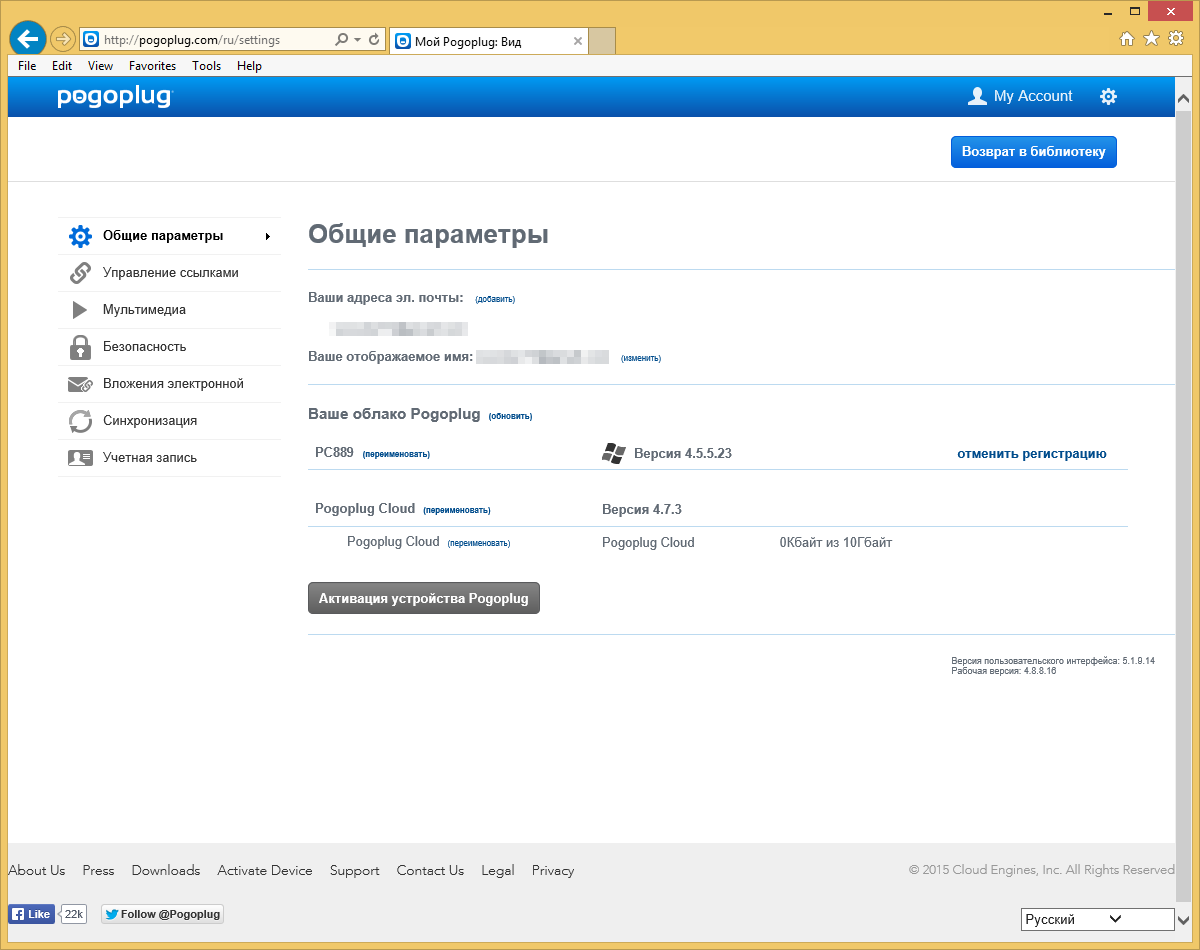Click the browser Home icon
Viewport: 1200px width, 950px height.
[x=1127, y=39]
